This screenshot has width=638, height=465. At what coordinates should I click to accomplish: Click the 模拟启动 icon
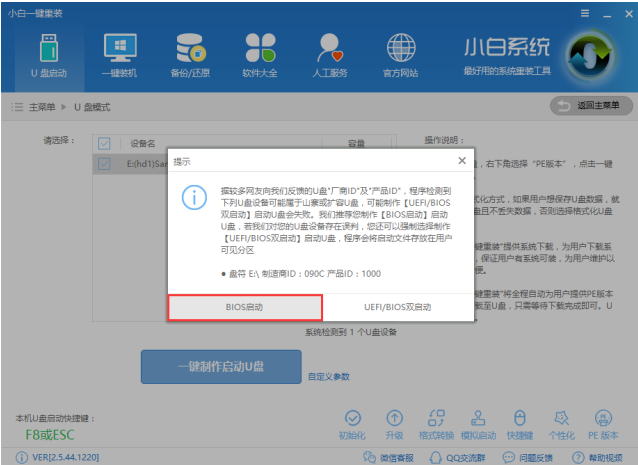click(478, 425)
